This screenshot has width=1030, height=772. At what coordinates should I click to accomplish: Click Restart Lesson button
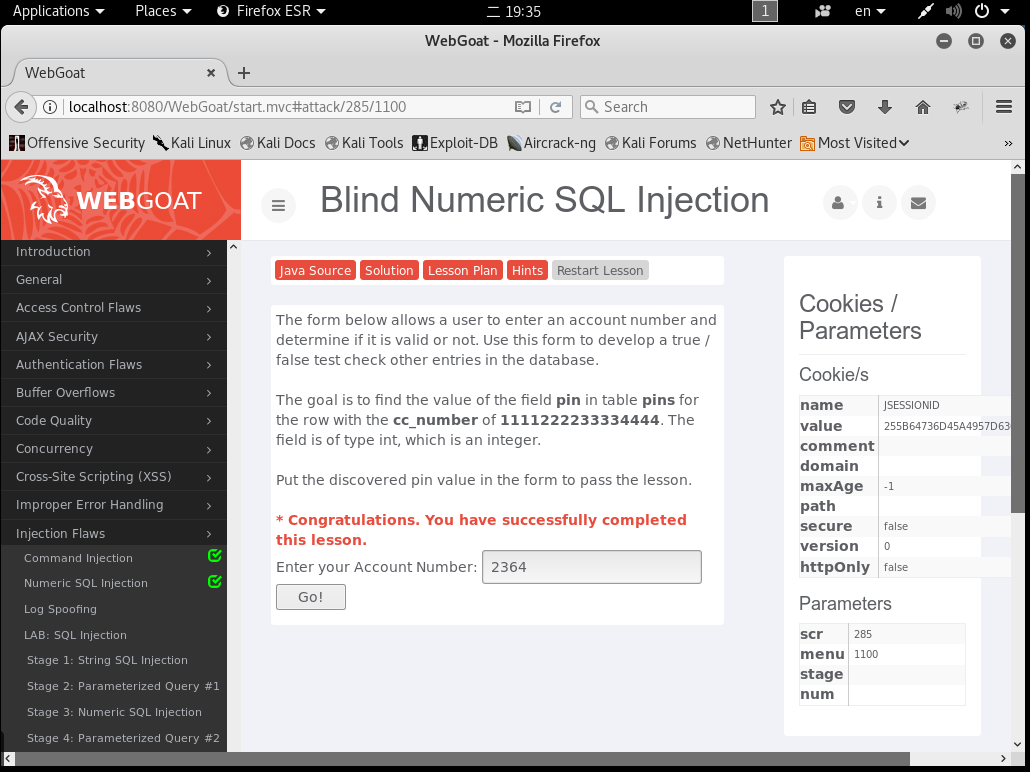(600, 271)
